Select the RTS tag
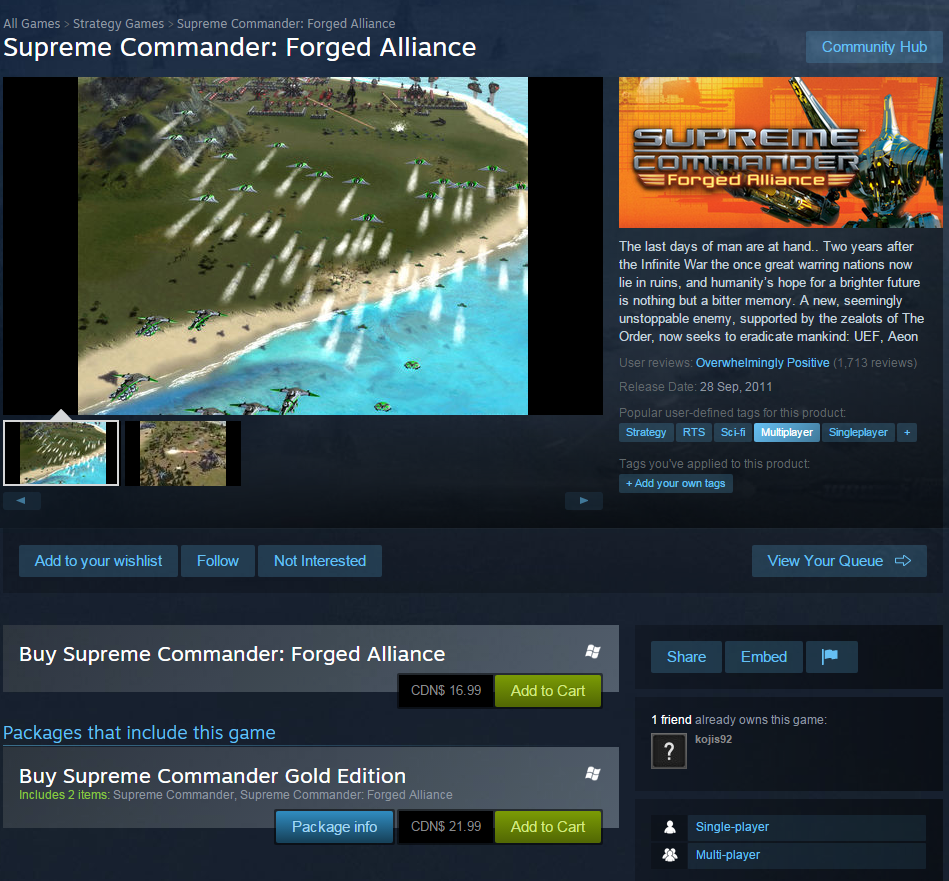The image size is (949, 881). point(694,432)
